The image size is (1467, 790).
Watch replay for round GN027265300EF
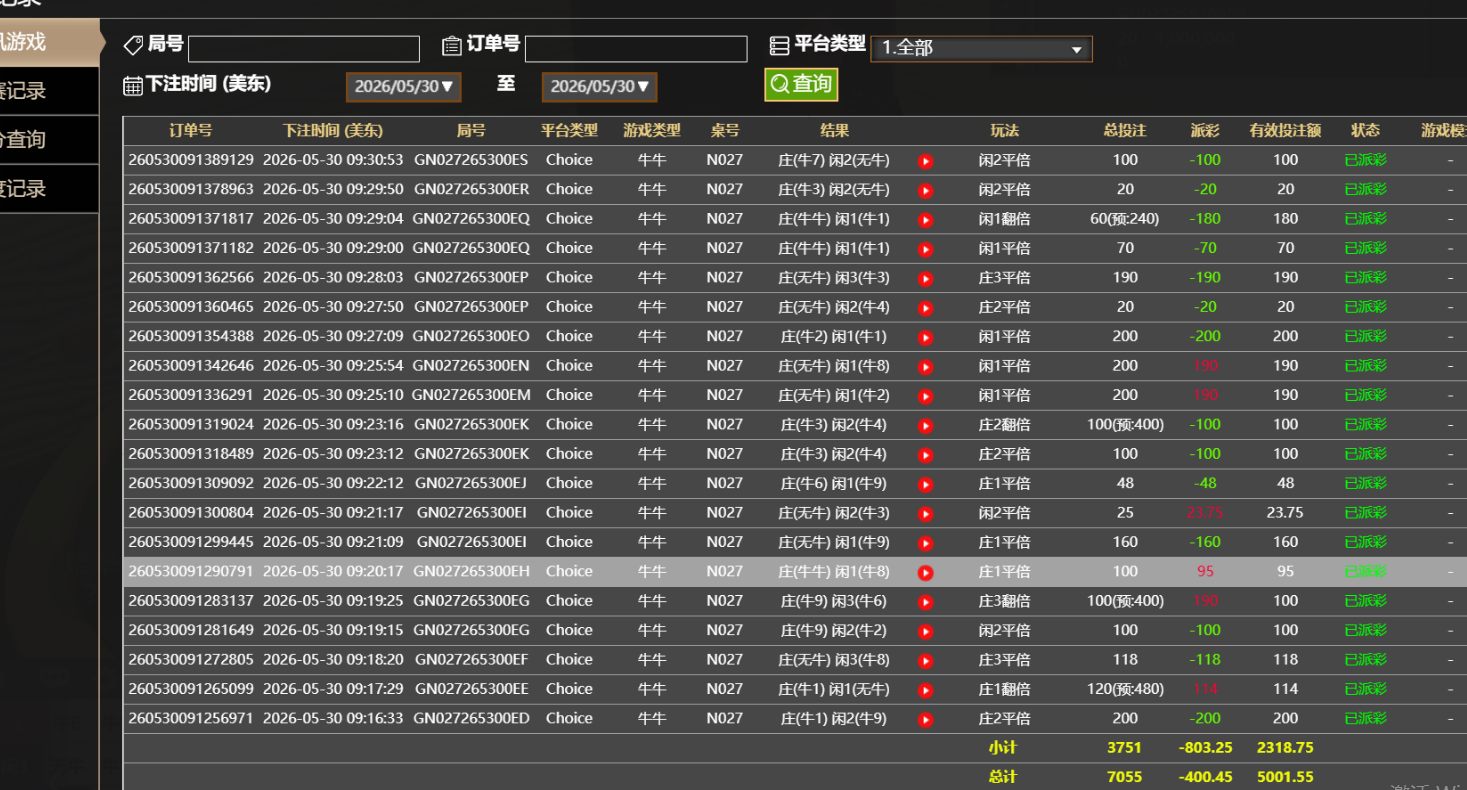tap(926, 661)
